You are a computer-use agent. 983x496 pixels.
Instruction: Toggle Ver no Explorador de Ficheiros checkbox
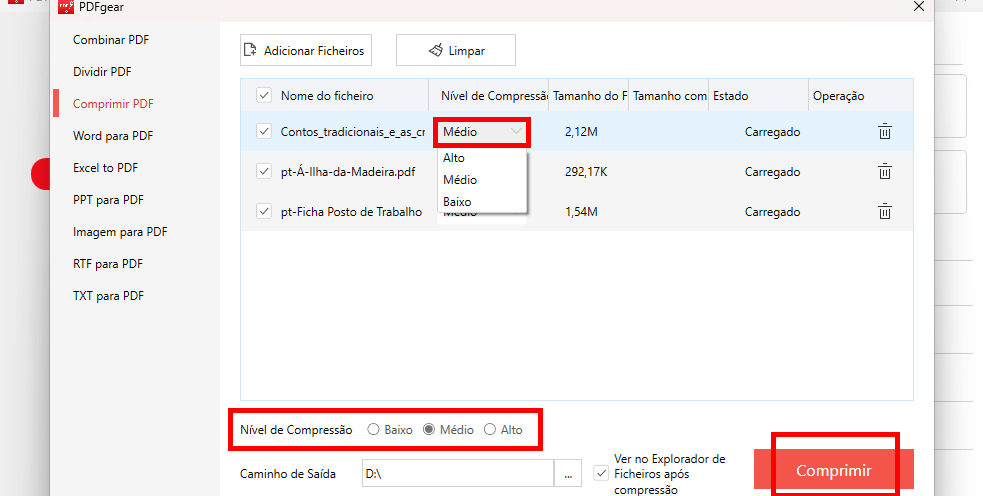601,473
